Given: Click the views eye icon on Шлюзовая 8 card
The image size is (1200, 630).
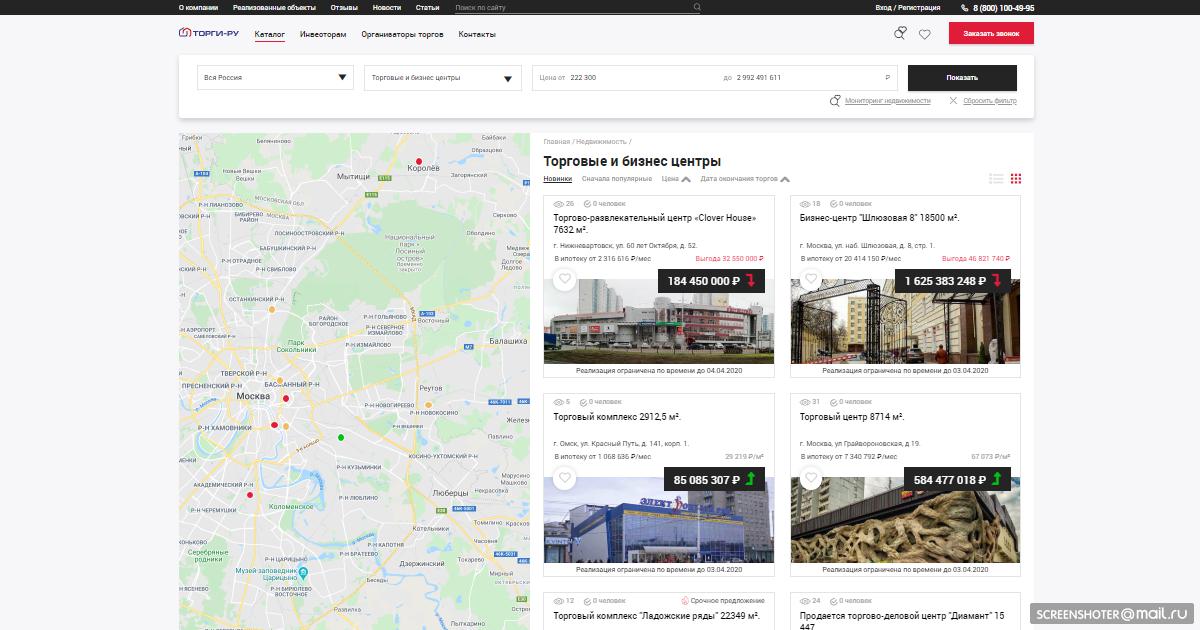Looking at the screenshot, I should pyautogui.click(x=806, y=204).
